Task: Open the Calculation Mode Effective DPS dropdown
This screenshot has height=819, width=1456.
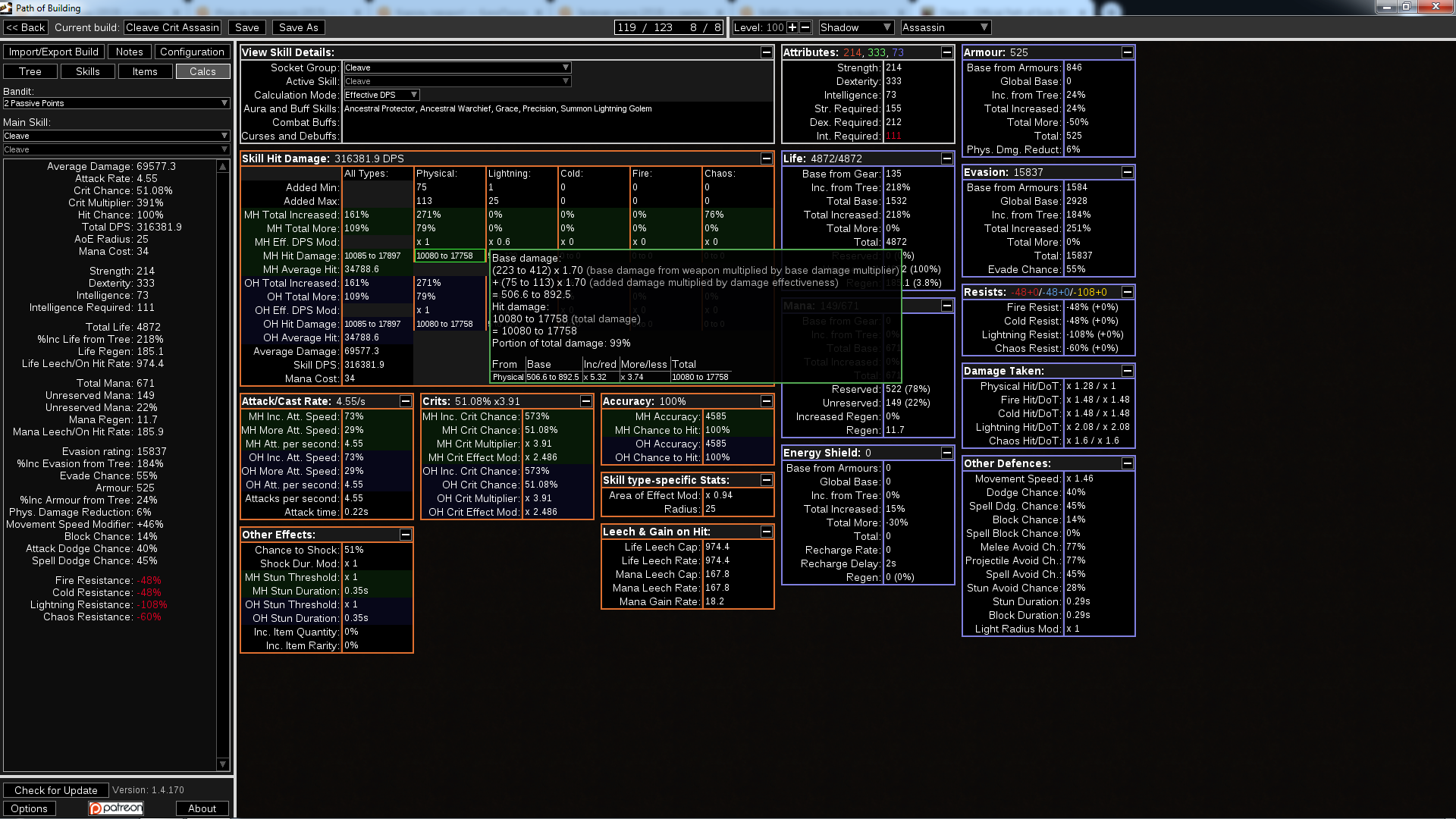Action: click(x=381, y=95)
